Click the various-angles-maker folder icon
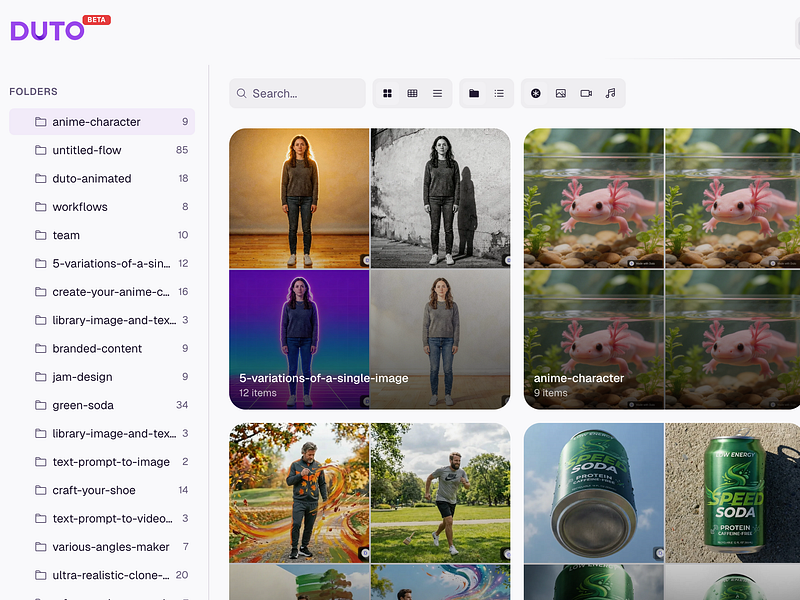Viewport: 800px width, 600px height. [x=40, y=546]
